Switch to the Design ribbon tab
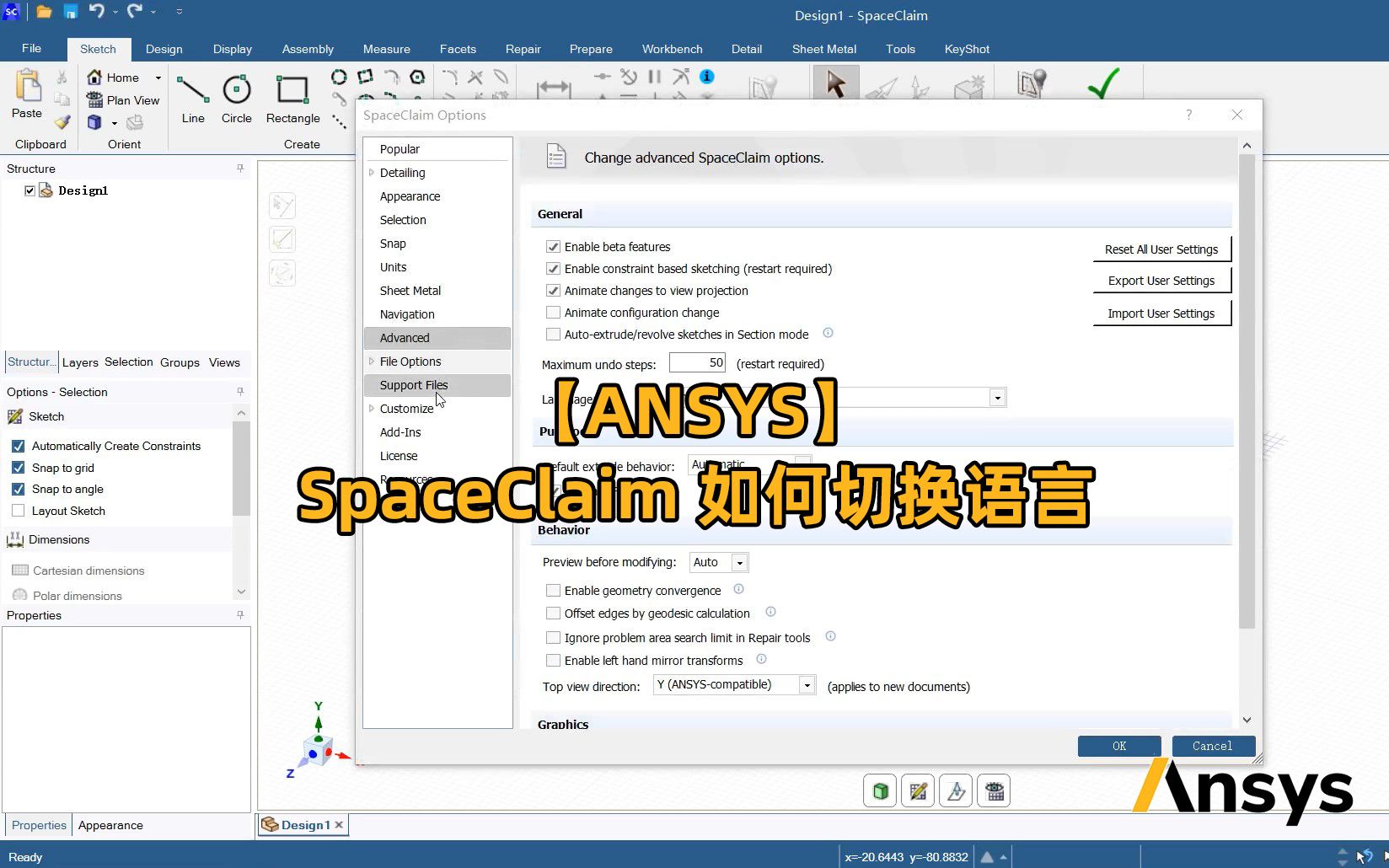Image resolution: width=1389 pixels, height=868 pixels. click(164, 49)
